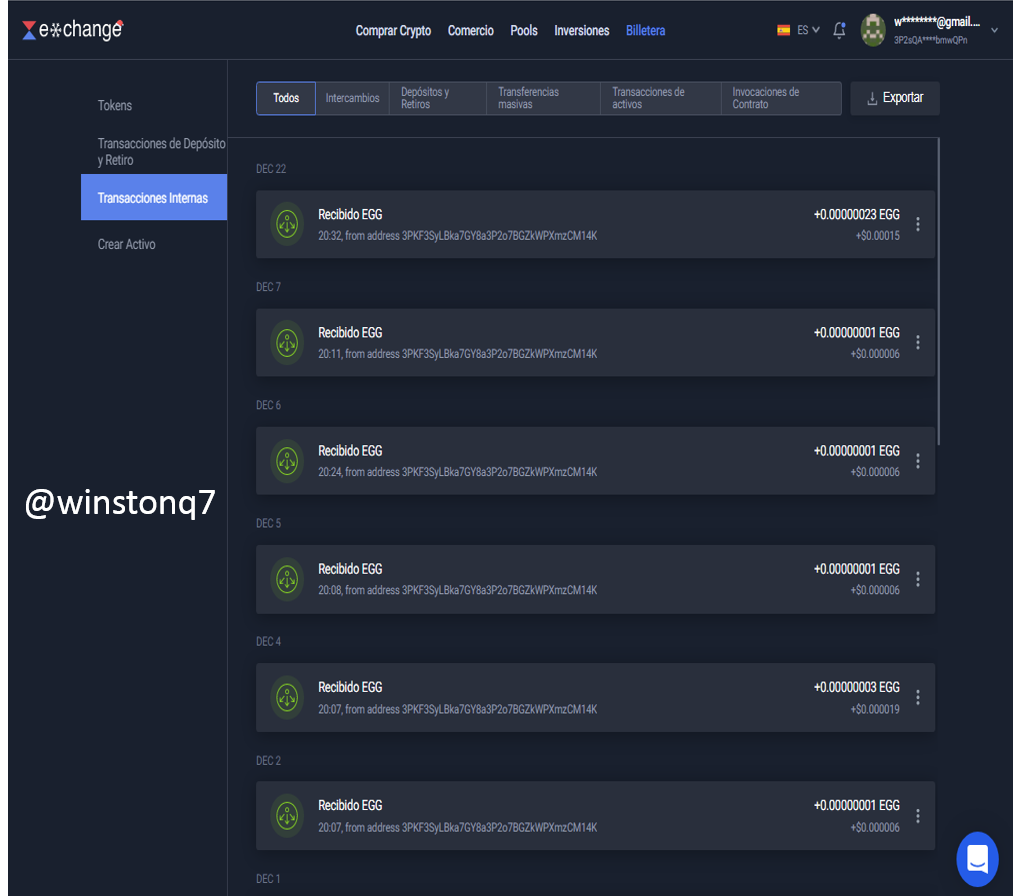
Task: Open more options for Dec 5 transaction
Action: (917, 579)
